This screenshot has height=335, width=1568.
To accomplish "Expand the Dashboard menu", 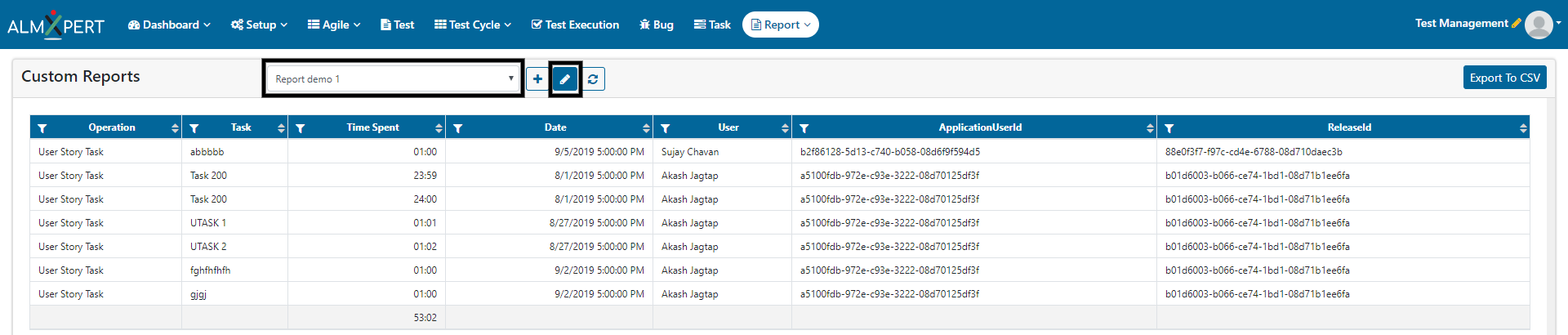I will (x=169, y=25).
